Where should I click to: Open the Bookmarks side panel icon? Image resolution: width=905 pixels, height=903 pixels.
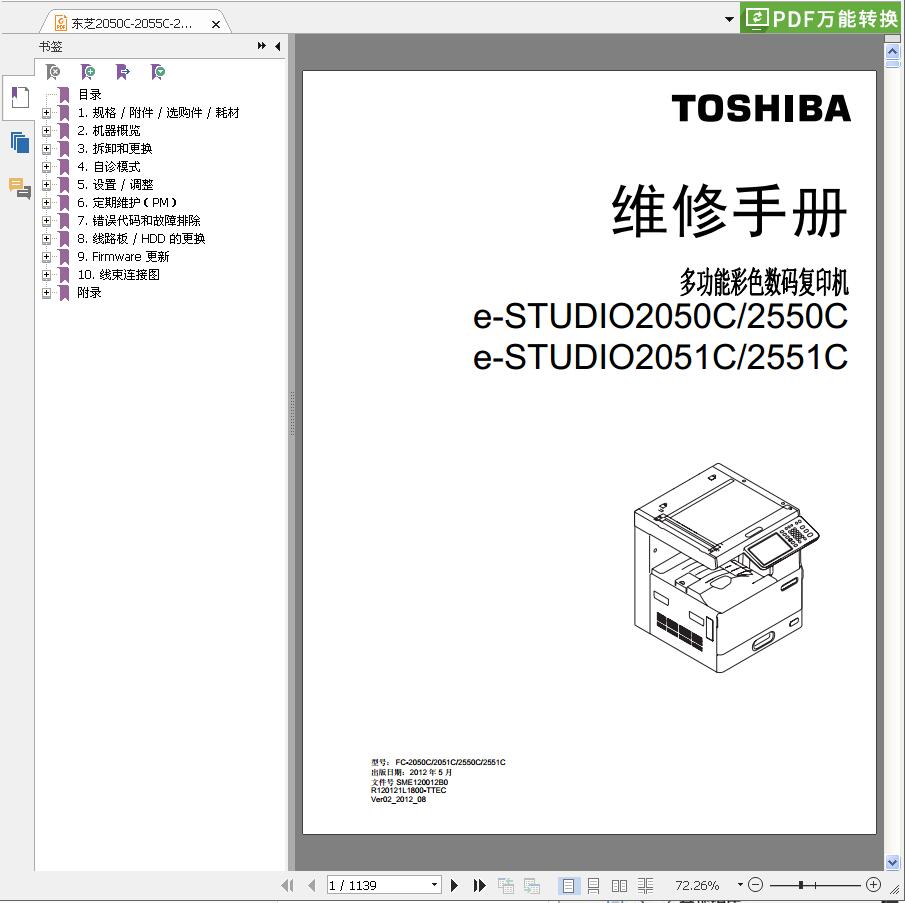click(x=20, y=98)
